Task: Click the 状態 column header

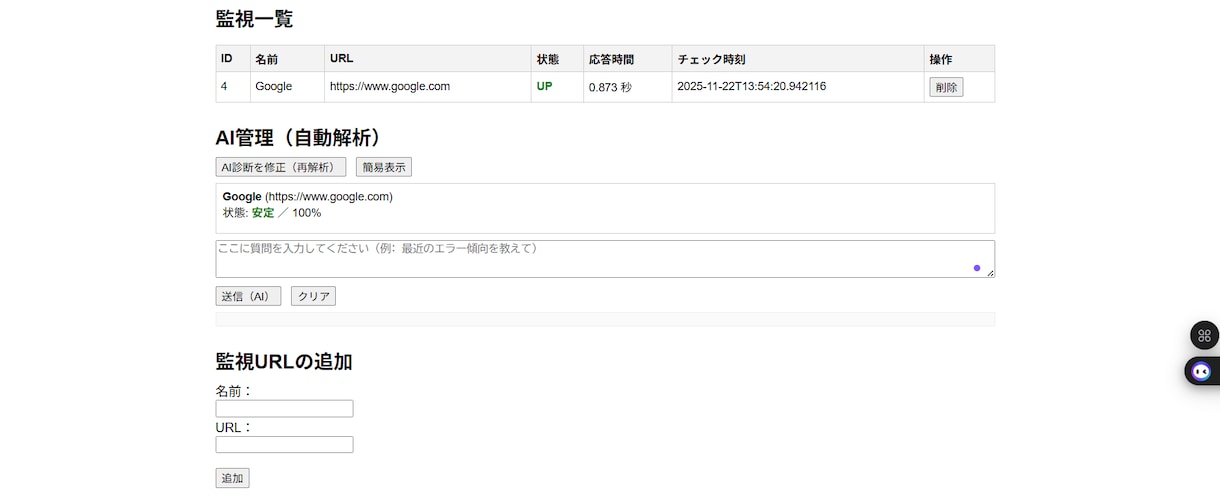Action: click(558, 58)
